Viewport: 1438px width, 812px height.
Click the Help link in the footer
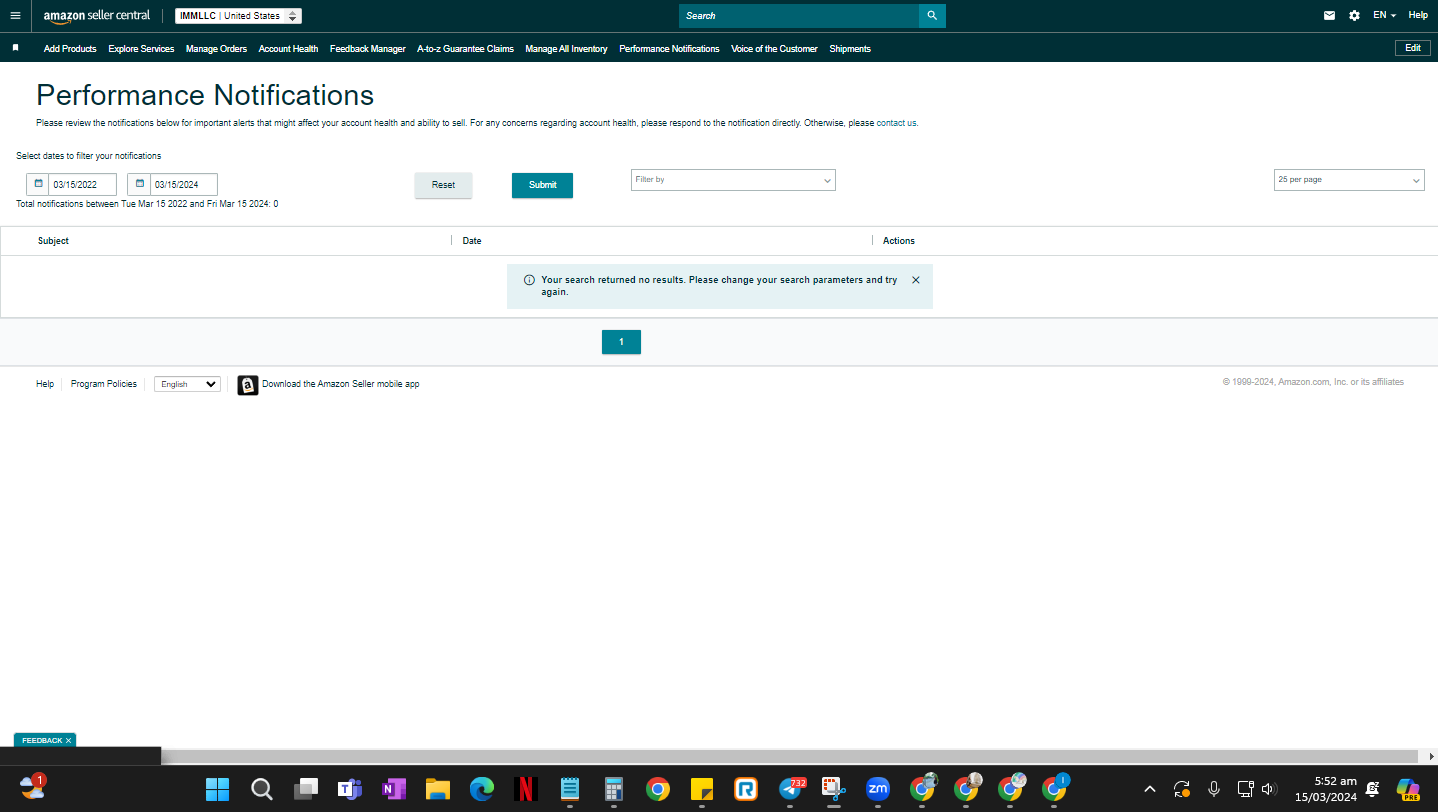coord(45,384)
